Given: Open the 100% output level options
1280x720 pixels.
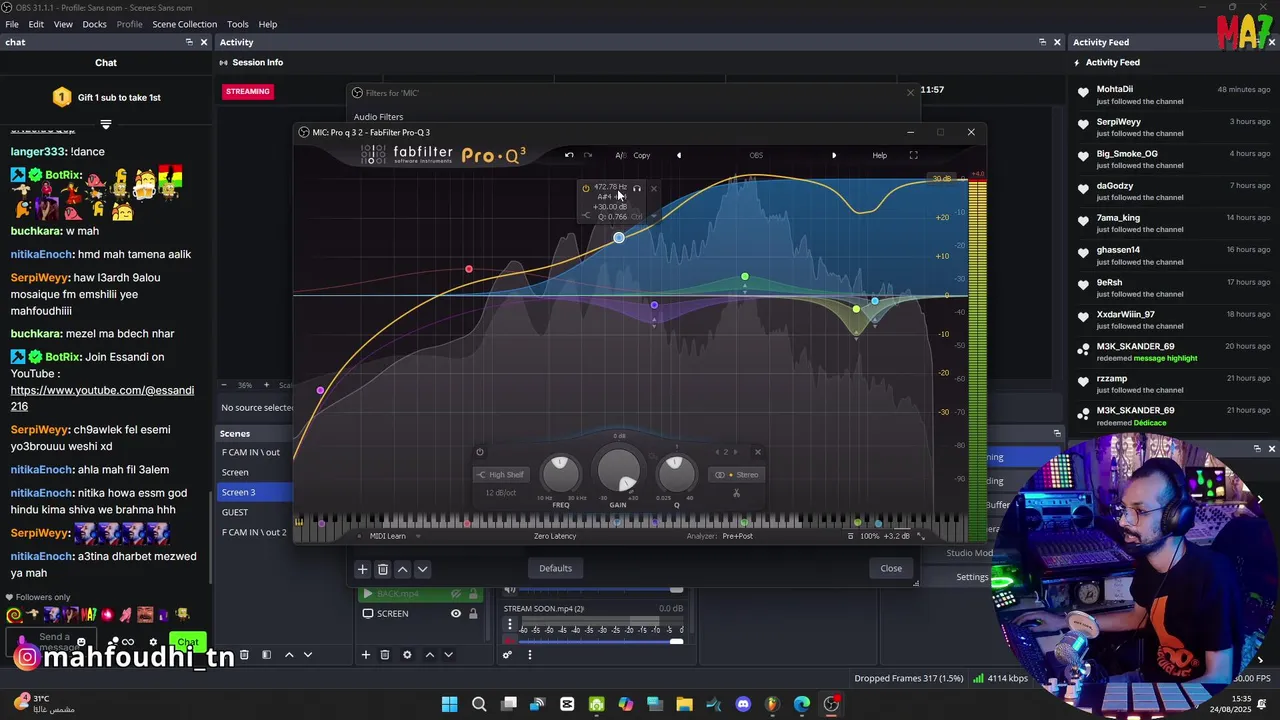Looking at the screenshot, I should [x=870, y=536].
